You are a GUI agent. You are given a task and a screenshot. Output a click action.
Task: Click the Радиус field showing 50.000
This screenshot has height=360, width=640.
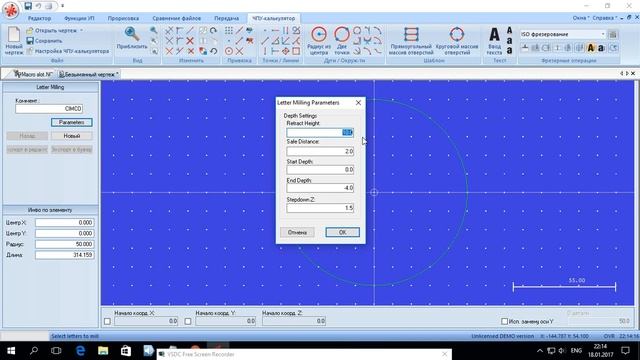(x=64, y=244)
